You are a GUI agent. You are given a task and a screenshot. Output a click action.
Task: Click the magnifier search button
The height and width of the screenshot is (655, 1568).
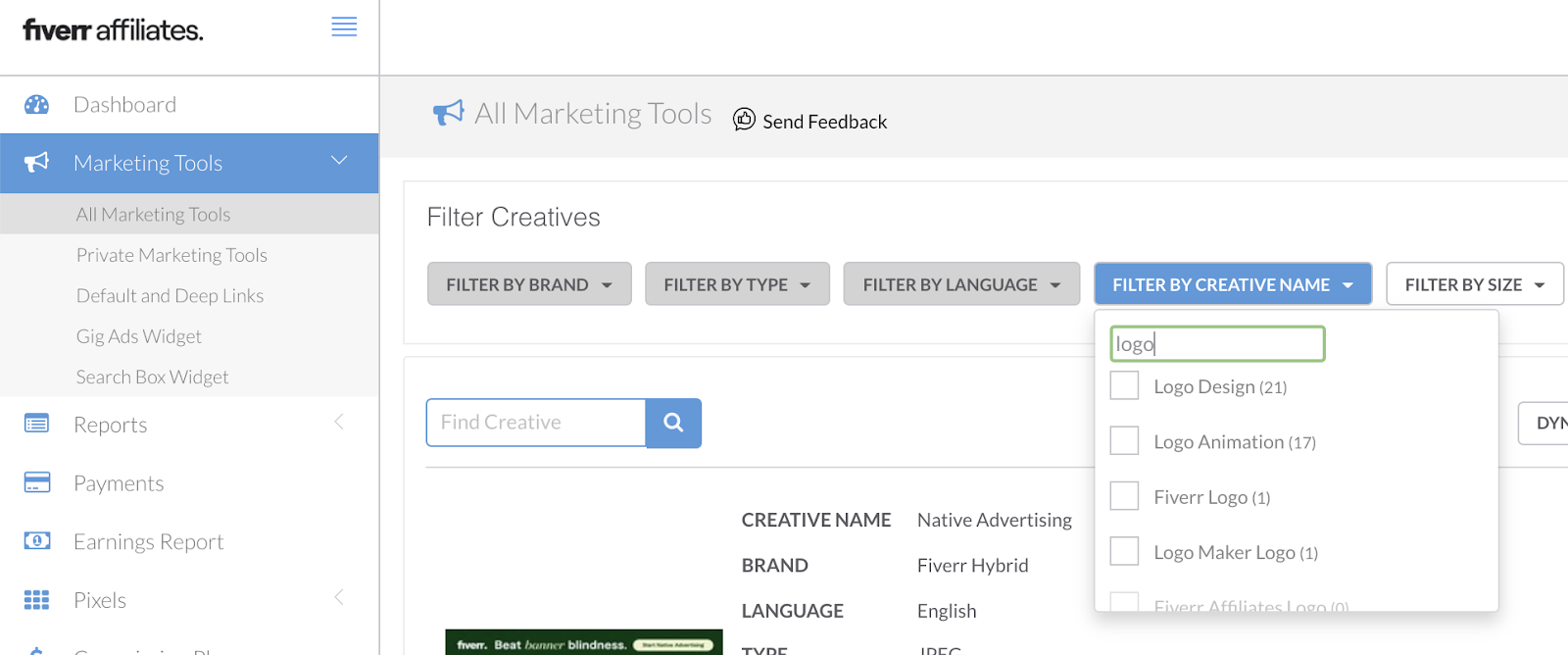[673, 423]
